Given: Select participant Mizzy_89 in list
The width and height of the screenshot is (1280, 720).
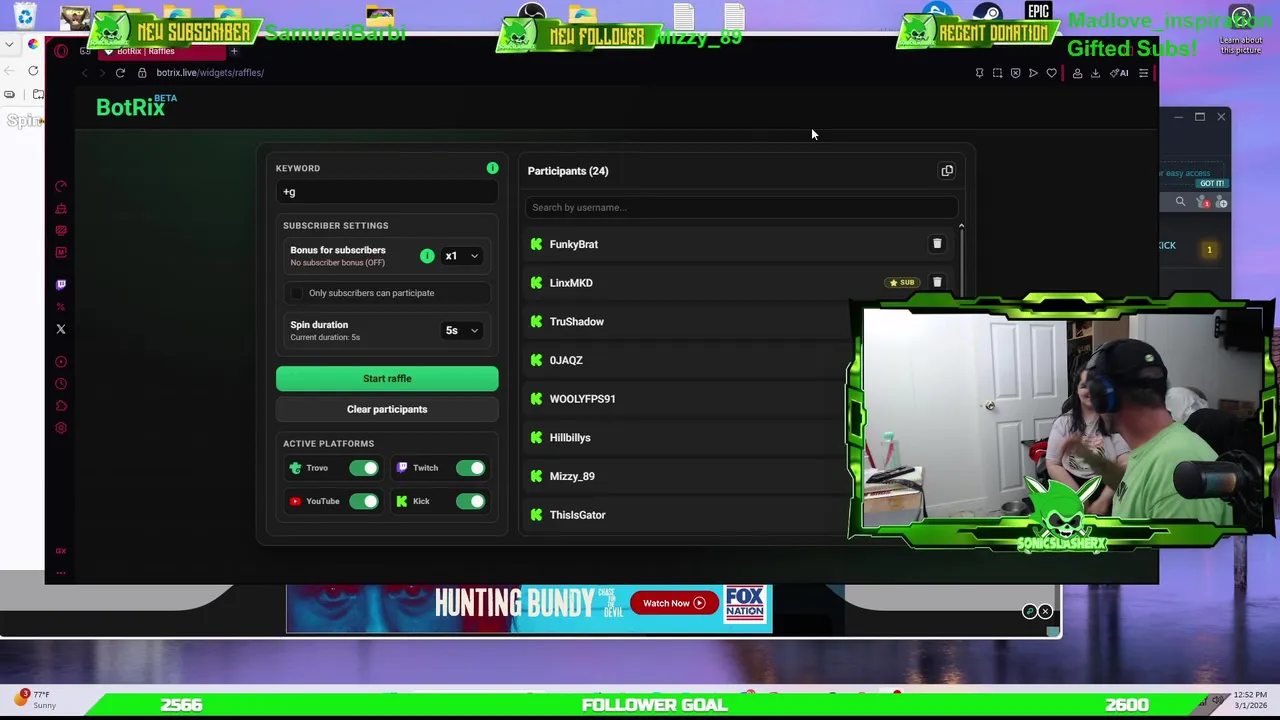Looking at the screenshot, I should pos(572,476).
